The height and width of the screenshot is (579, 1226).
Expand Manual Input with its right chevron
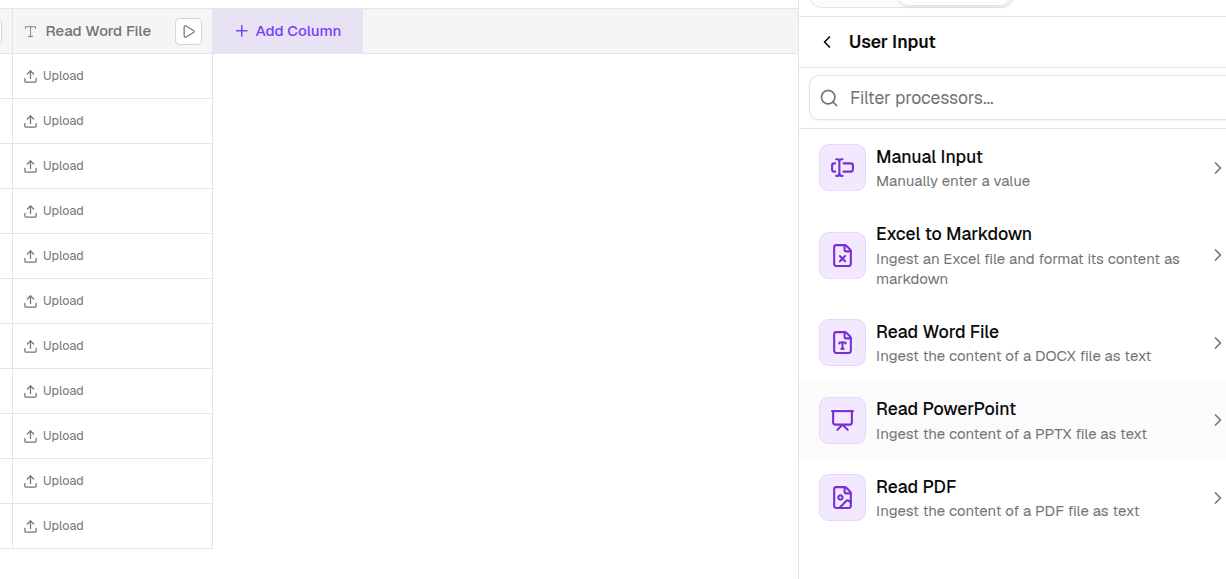point(1217,168)
